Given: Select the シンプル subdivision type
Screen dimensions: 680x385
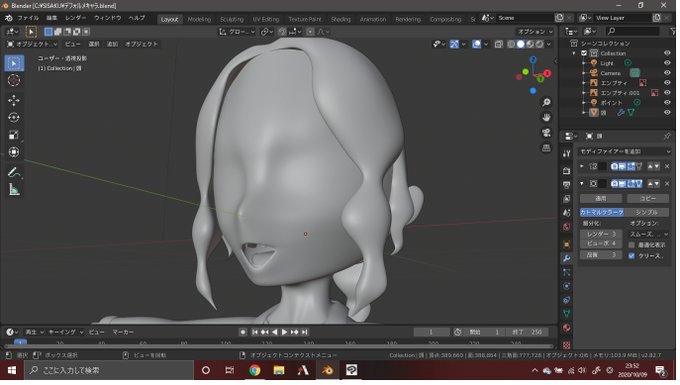Looking at the screenshot, I should (647, 212).
